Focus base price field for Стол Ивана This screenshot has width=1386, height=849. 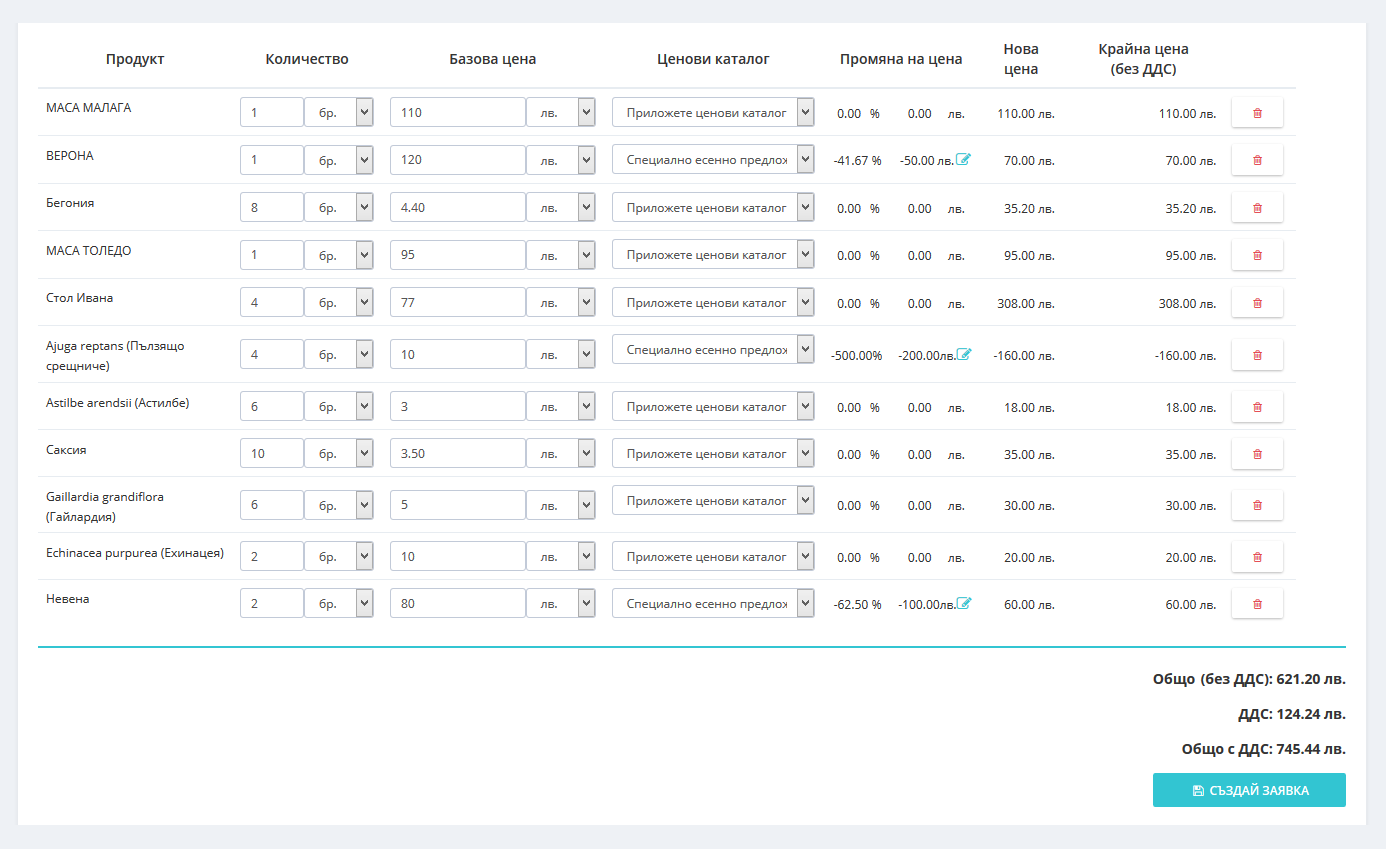pos(458,302)
